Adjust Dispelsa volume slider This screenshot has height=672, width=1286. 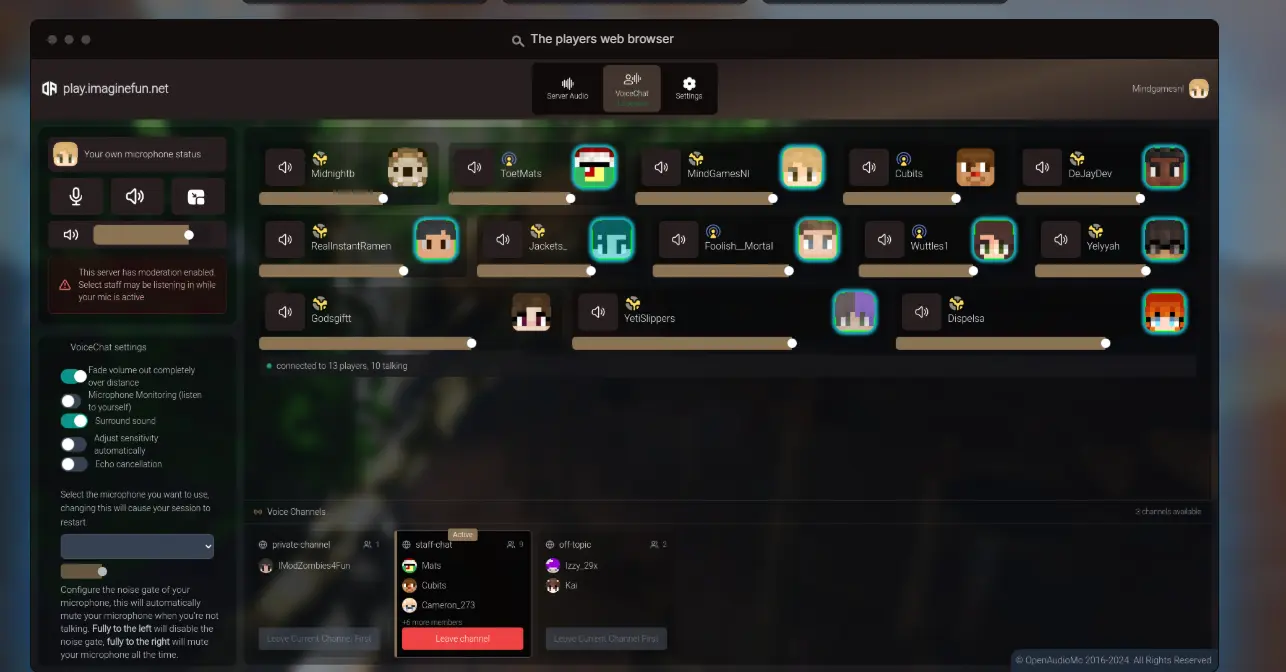(x=1003, y=343)
